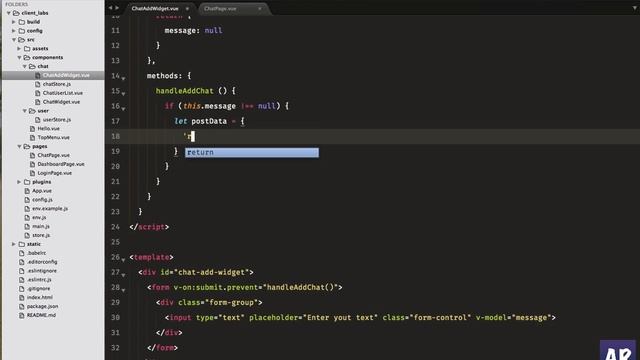Select ChatAddWidget.vue in the sidebar
Viewport: 640px width, 360px height.
coord(66,76)
